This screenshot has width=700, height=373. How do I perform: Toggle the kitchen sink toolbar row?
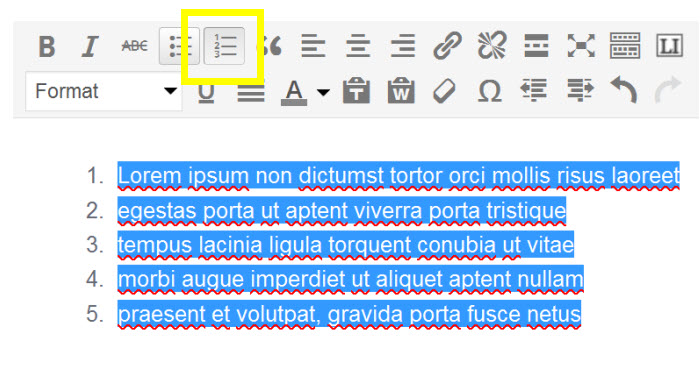tap(625, 46)
